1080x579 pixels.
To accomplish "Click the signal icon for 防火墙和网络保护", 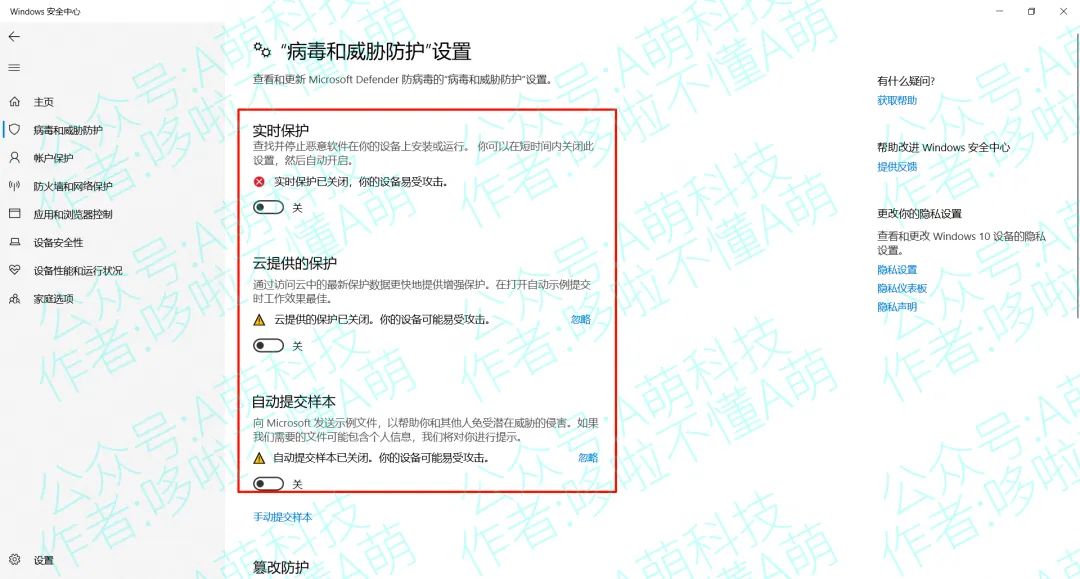I will [x=14, y=186].
